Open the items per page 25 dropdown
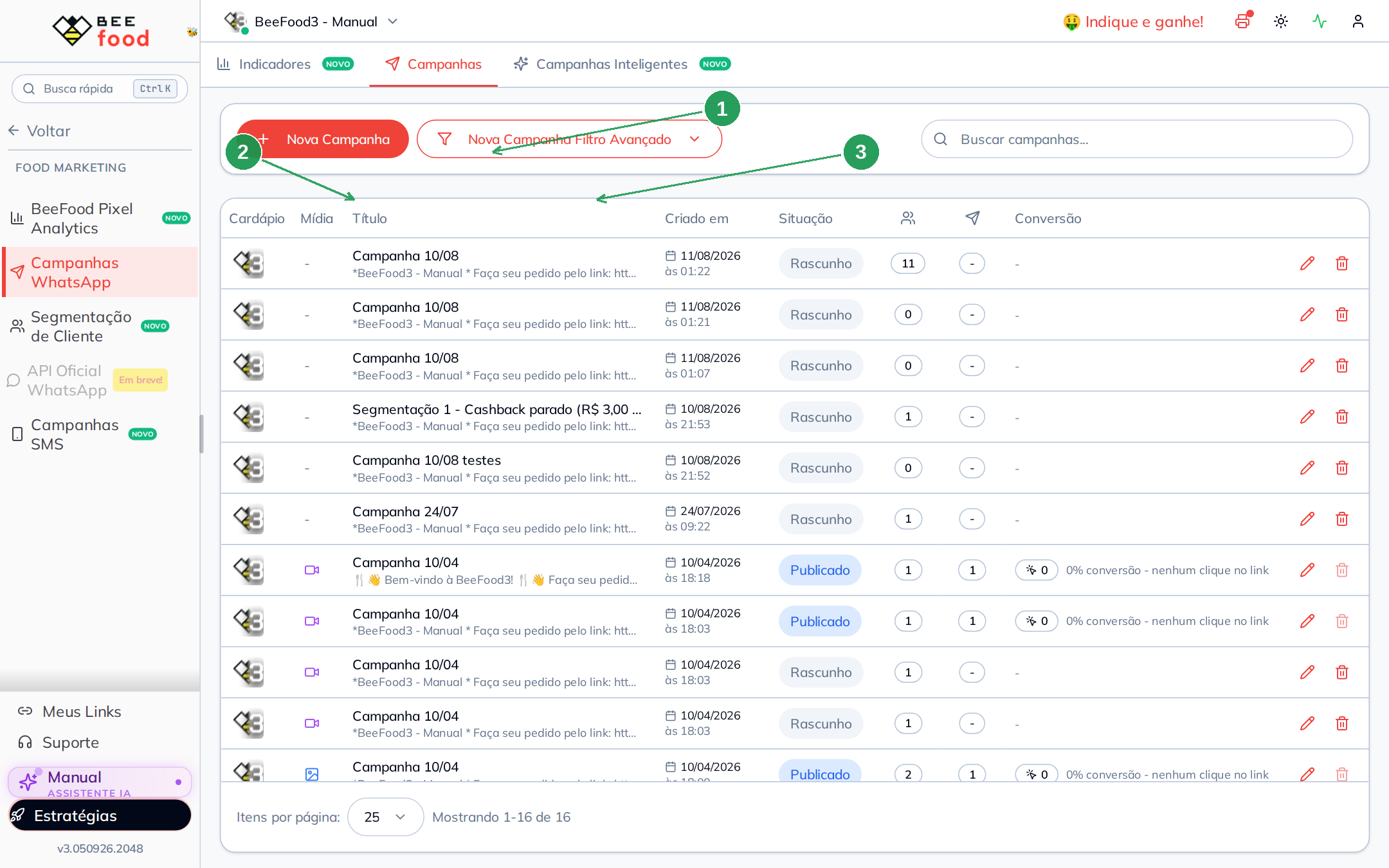This screenshot has width=1389, height=868. pos(385,817)
